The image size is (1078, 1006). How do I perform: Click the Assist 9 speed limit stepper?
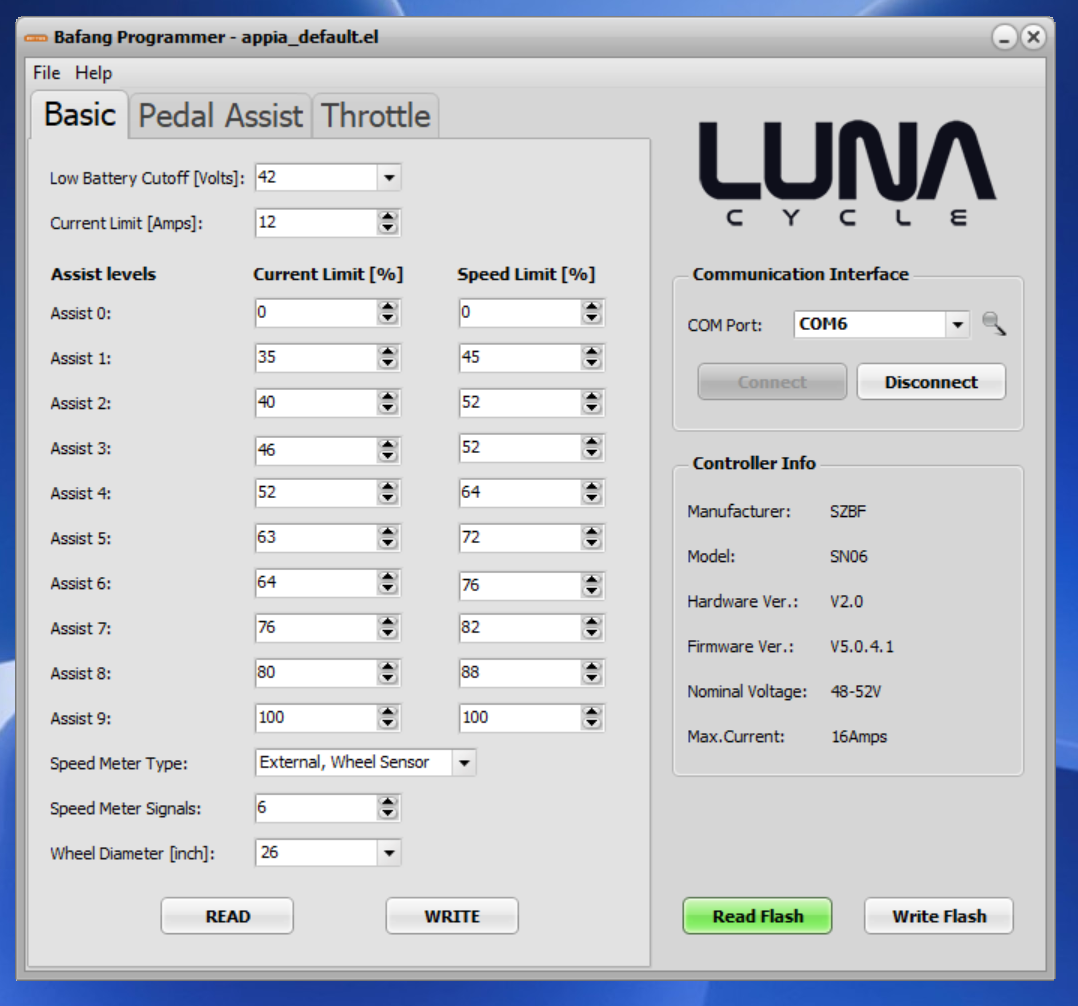592,718
